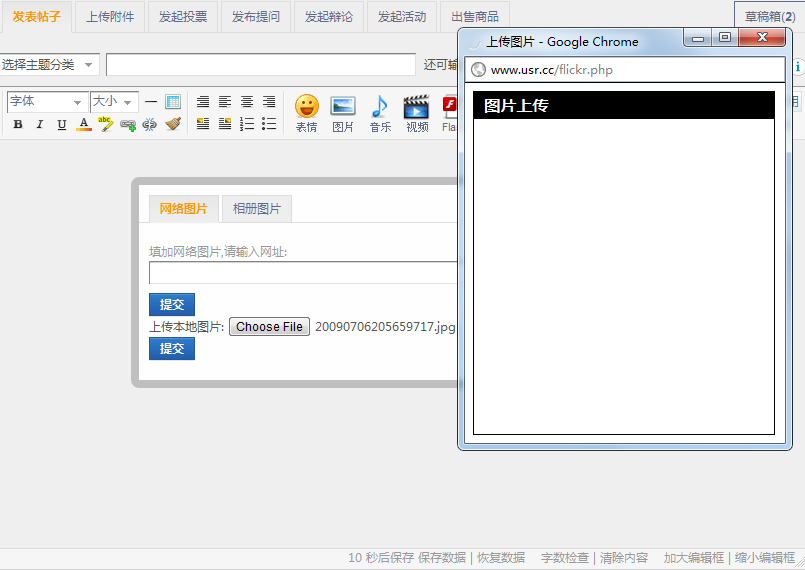The height and width of the screenshot is (570, 805).
Task: Apply left text alignment
Action: (225, 102)
